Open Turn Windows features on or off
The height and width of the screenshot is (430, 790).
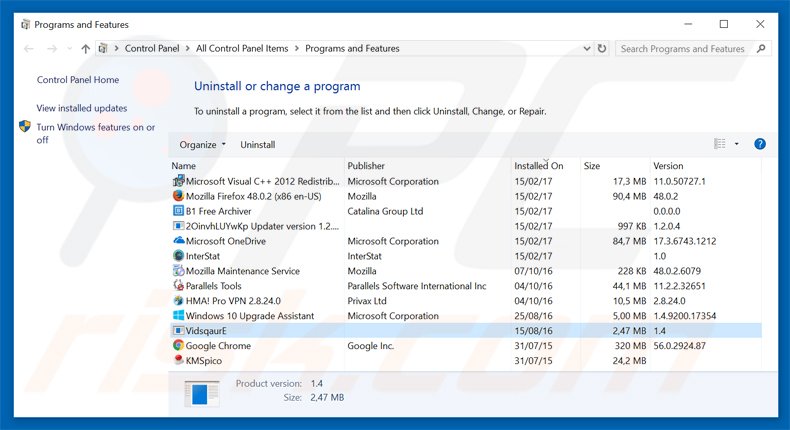(95, 133)
